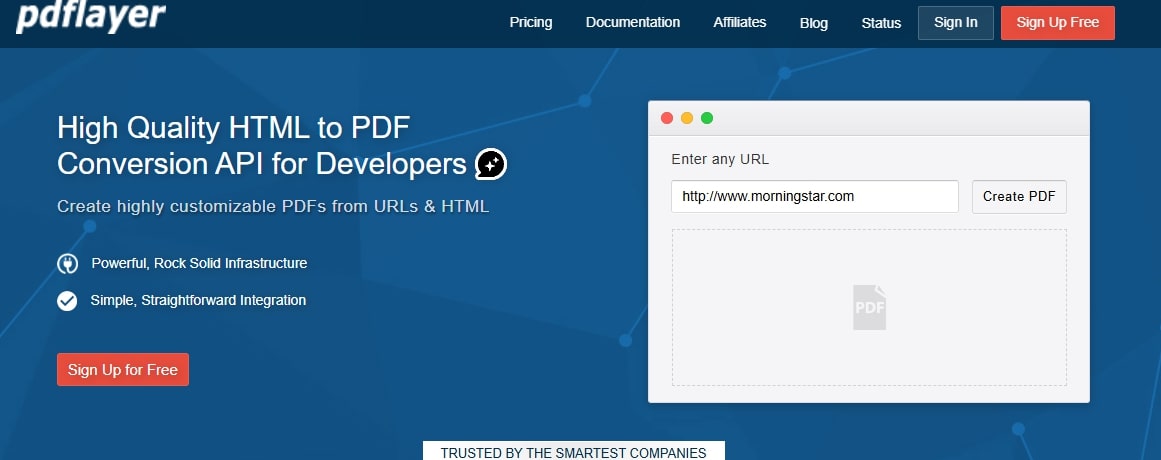Click 'TRUSTED BY THE SMARTEST COMPANIES' banner
The height and width of the screenshot is (460, 1161).
[x=574, y=452]
